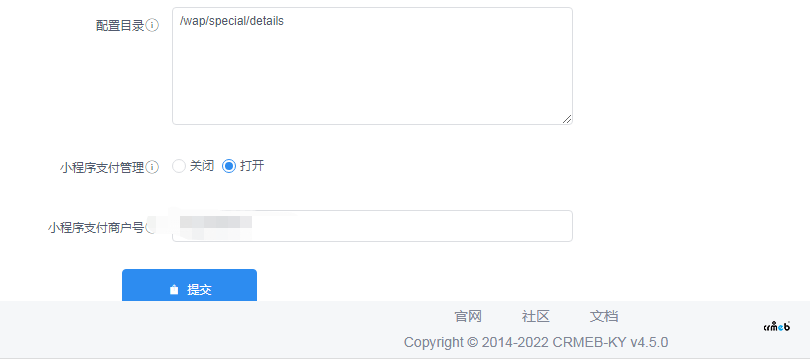Image resolution: width=810 pixels, height=360 pixels.
Task: Click the 配置目录 field label
Action: pyautogui.click(x=120, y=26)
